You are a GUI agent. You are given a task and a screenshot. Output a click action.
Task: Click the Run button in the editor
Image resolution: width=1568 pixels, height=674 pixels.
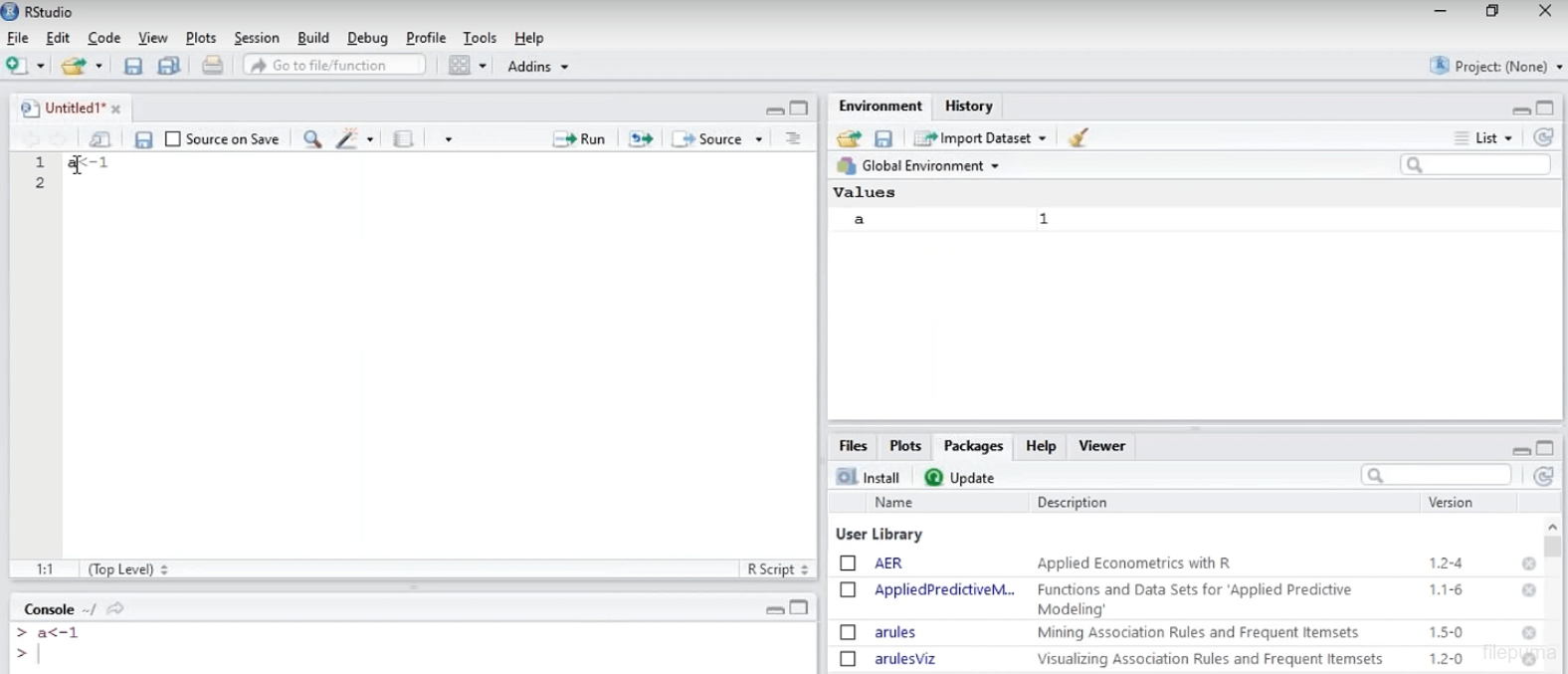tap(580, 139)
